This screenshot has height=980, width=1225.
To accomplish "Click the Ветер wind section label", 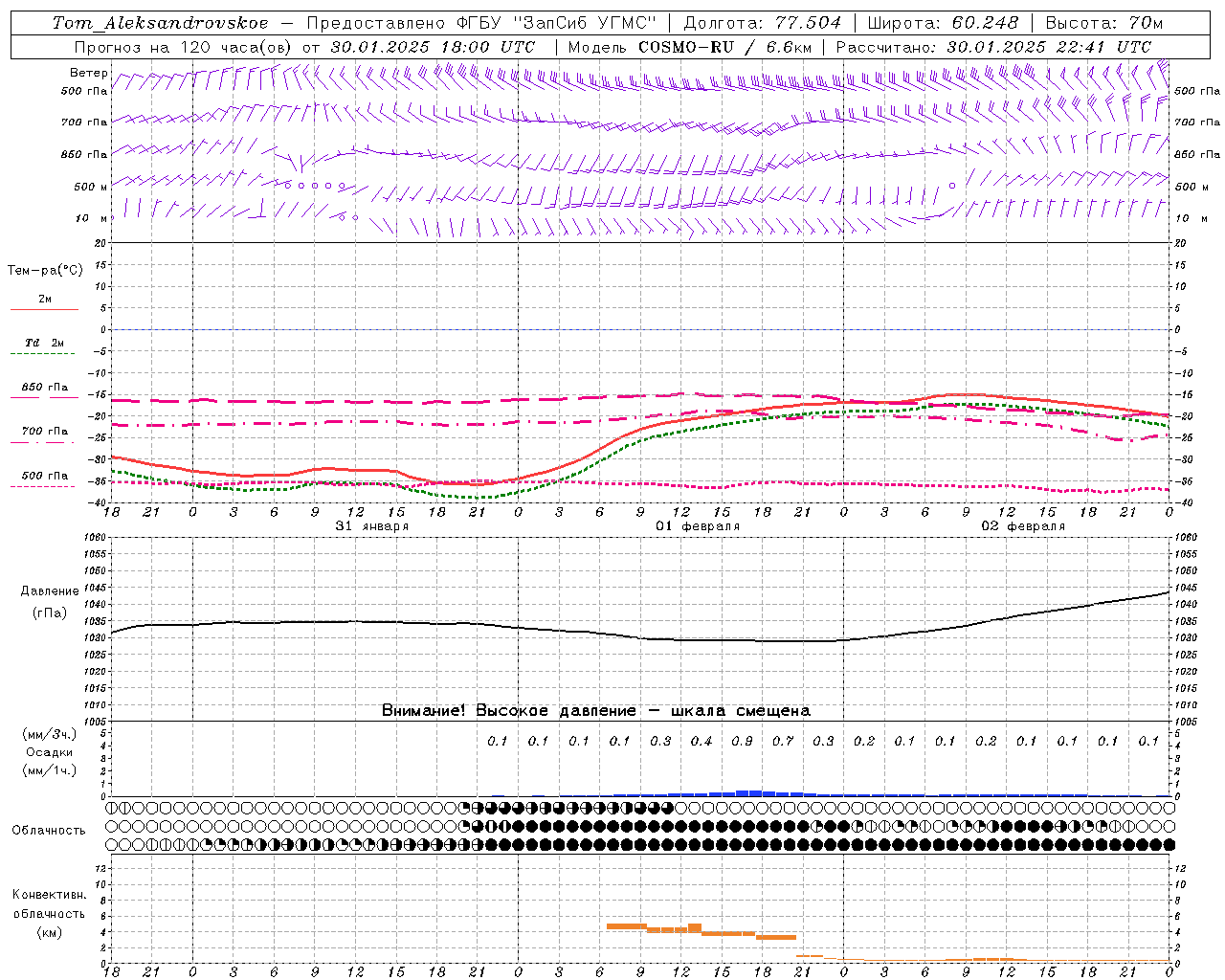I will point(88,73).
